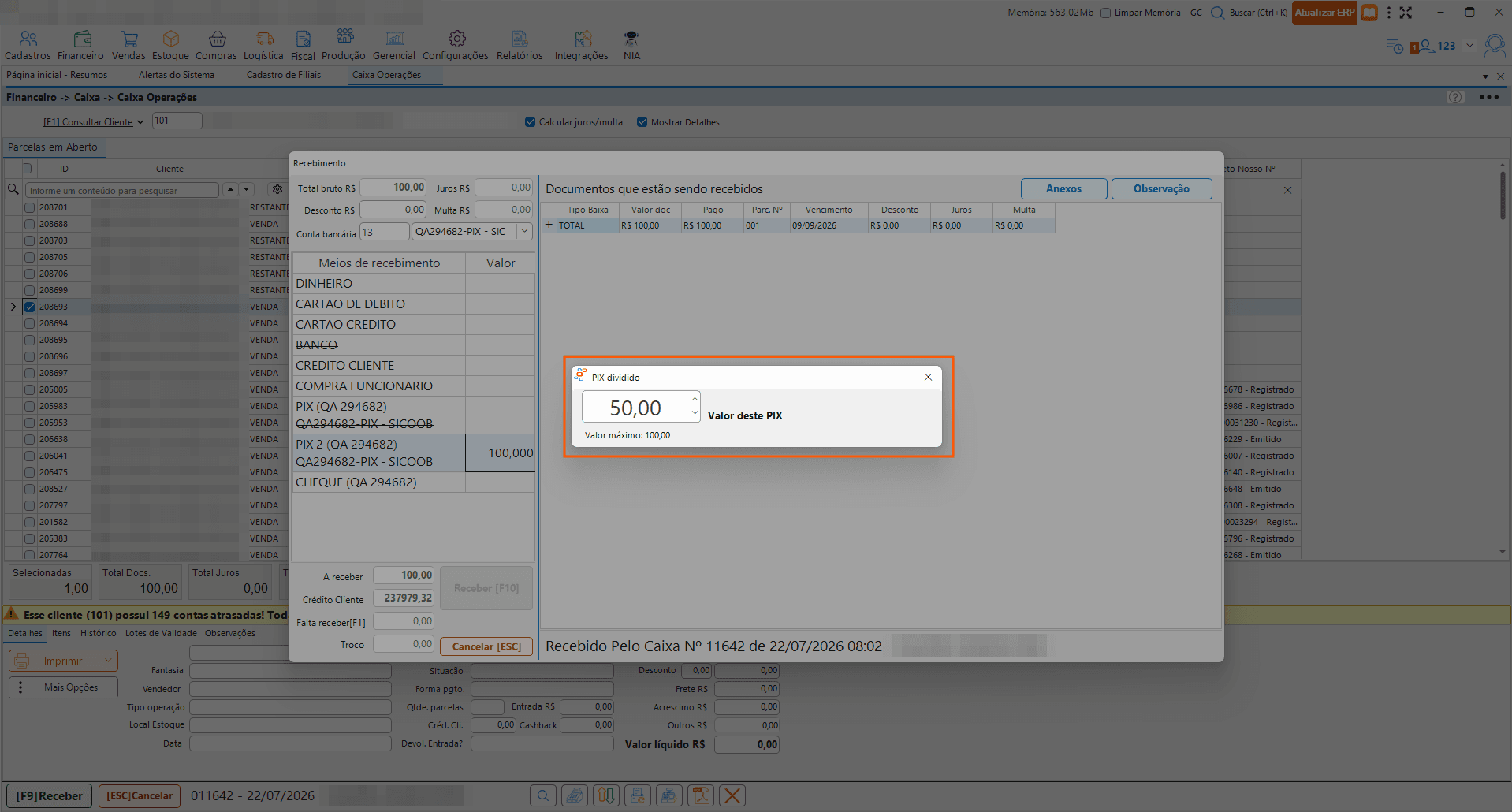Click the up-down arrows icon in bottom toolbar
The height and width of the screenshot is (812, 1512).
click(606, 795)
